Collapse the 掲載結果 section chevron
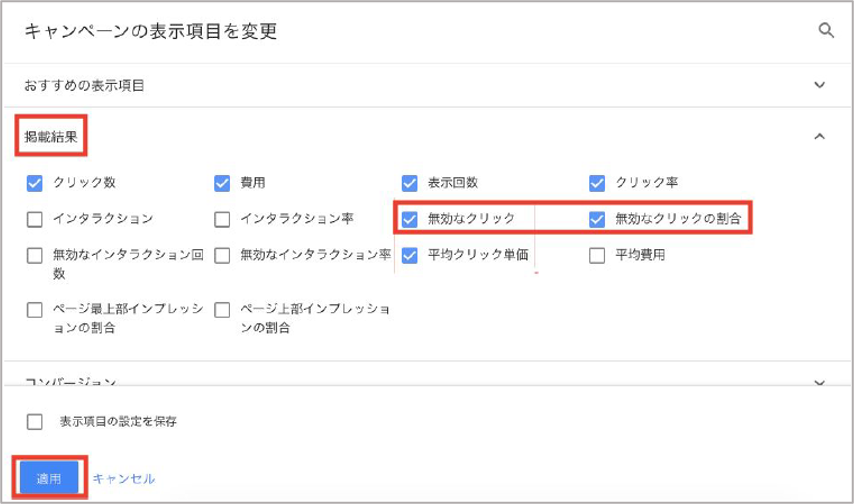Viewport: 854px width, 504px height. click(819, 136)
